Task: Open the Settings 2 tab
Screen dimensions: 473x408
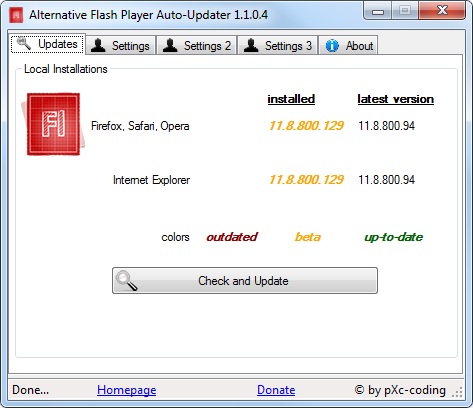Action: [197, 45]
